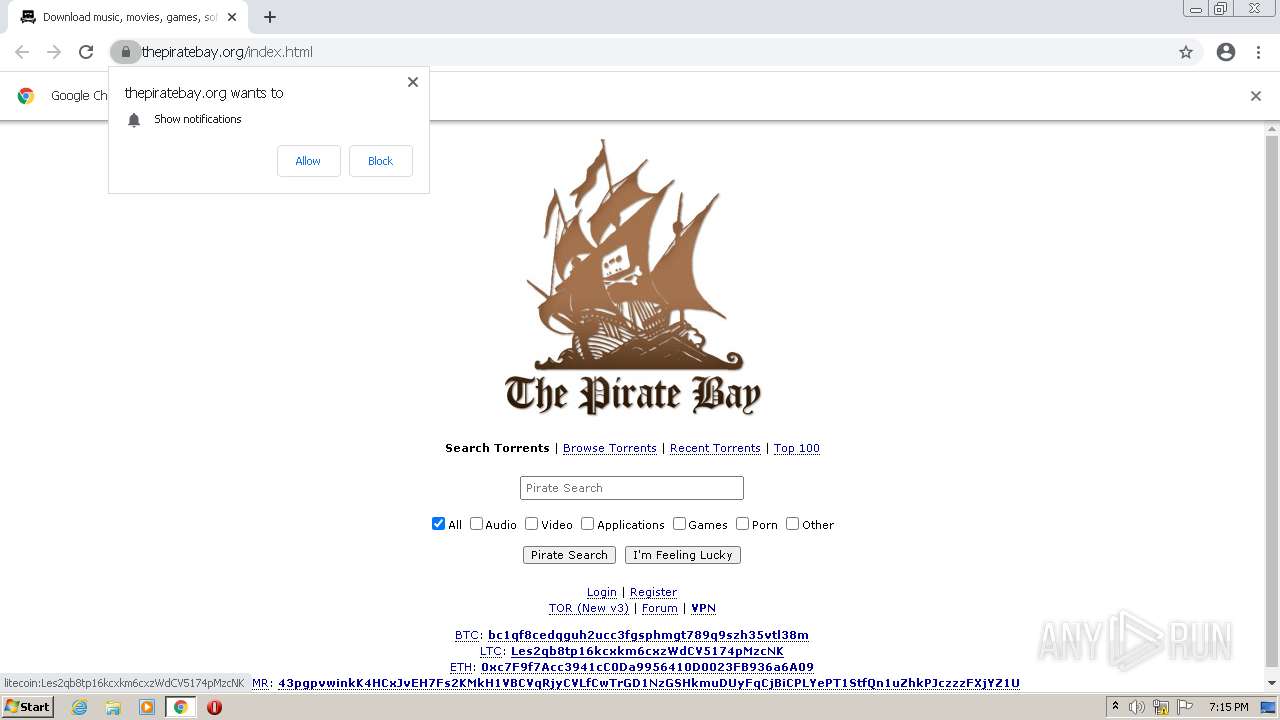Viewport: 1280px width, 720px height.
Task: Bookmark this page with the star icon
Action: click(1186, 52)
